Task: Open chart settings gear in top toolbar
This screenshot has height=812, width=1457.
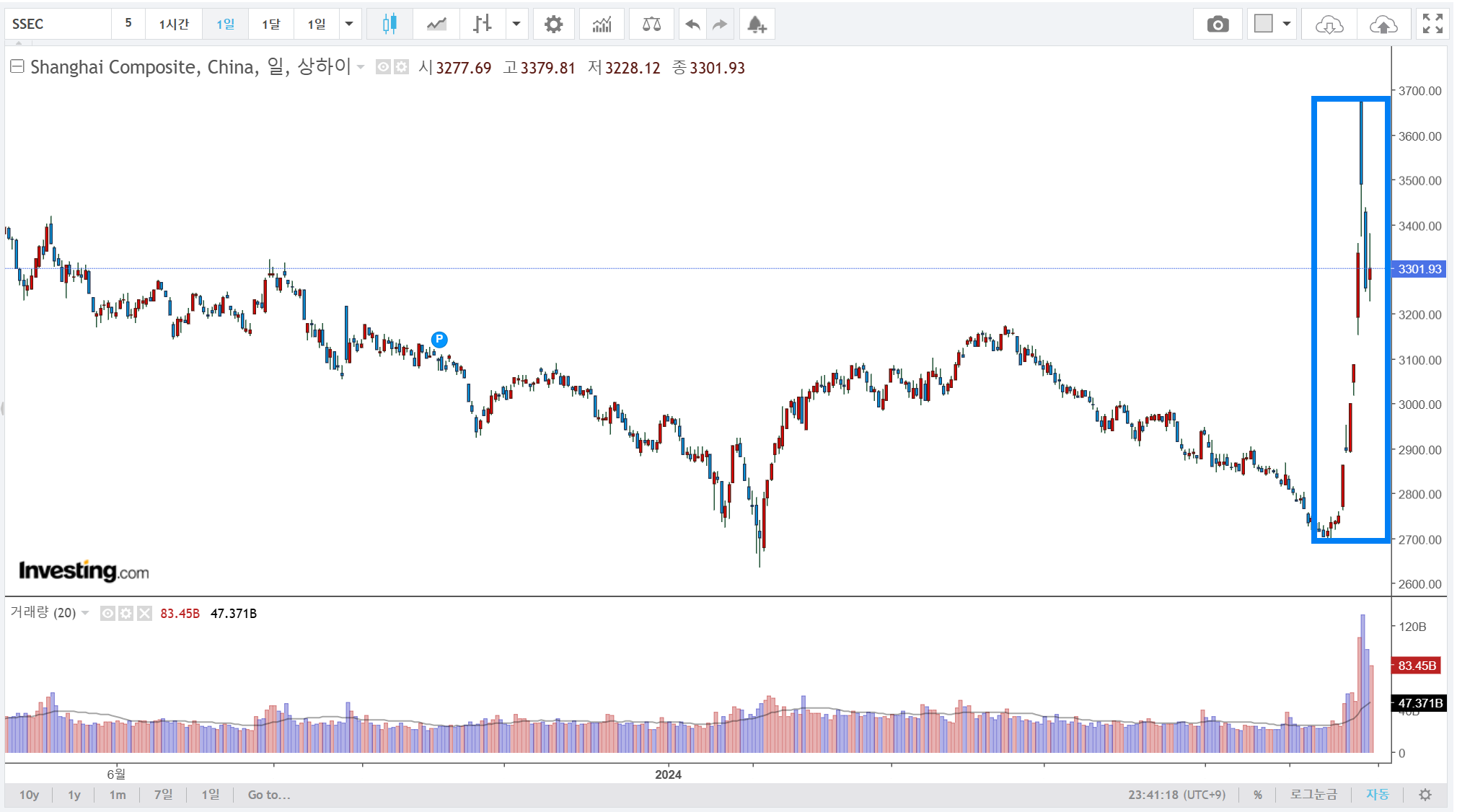Action: (x=553, y=25)
